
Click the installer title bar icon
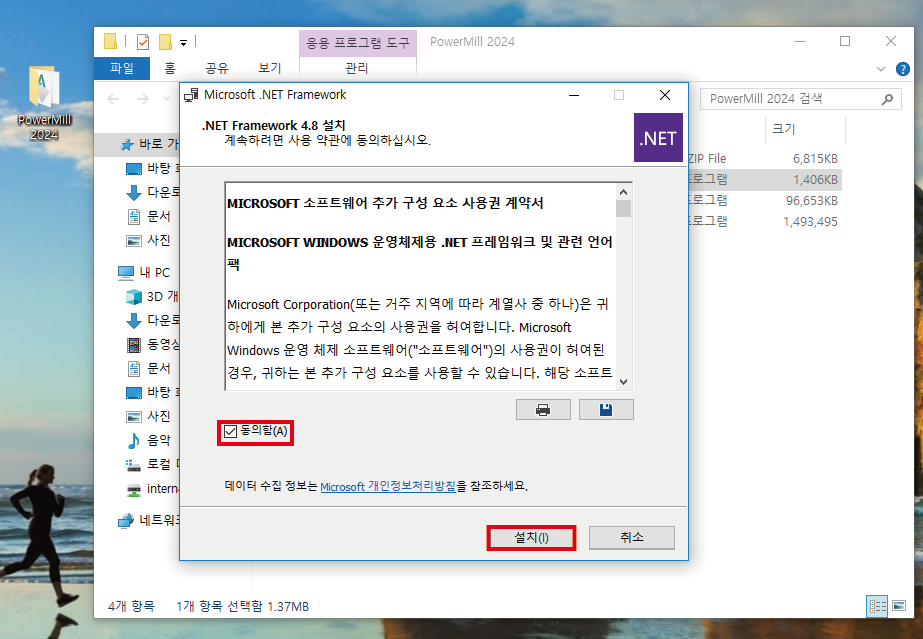click(191, 95)
